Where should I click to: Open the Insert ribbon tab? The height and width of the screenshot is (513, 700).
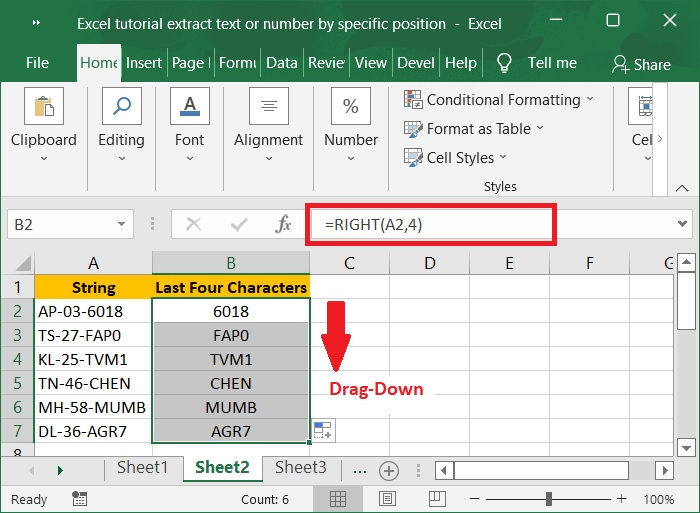click(144, 62)
